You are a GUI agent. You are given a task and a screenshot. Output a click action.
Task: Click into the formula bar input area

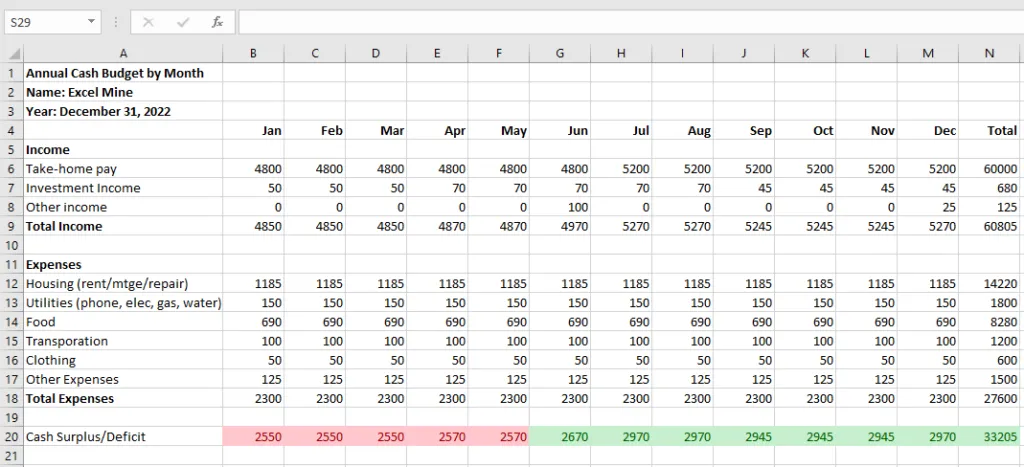pos(631,22)
